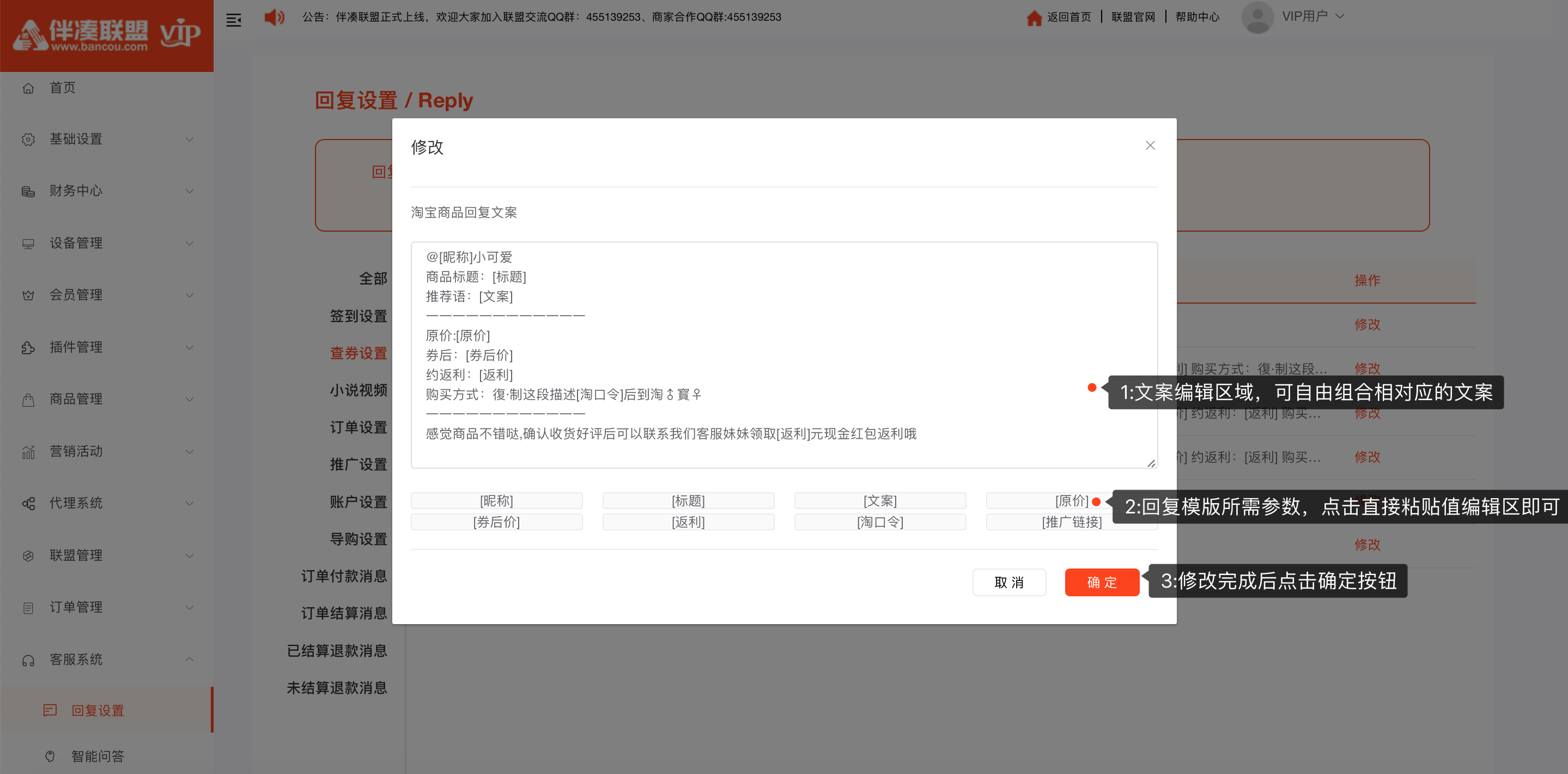Insert the [标题] parameter

click(689, 500)
